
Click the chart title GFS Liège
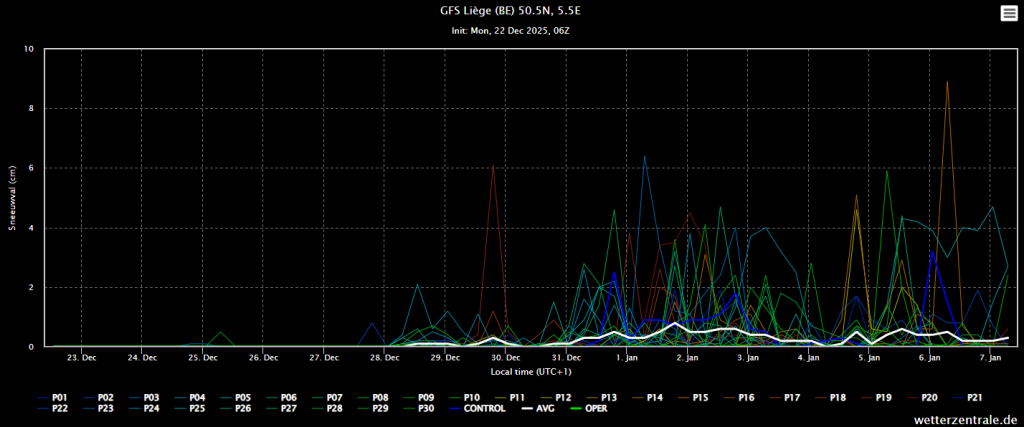511,12
